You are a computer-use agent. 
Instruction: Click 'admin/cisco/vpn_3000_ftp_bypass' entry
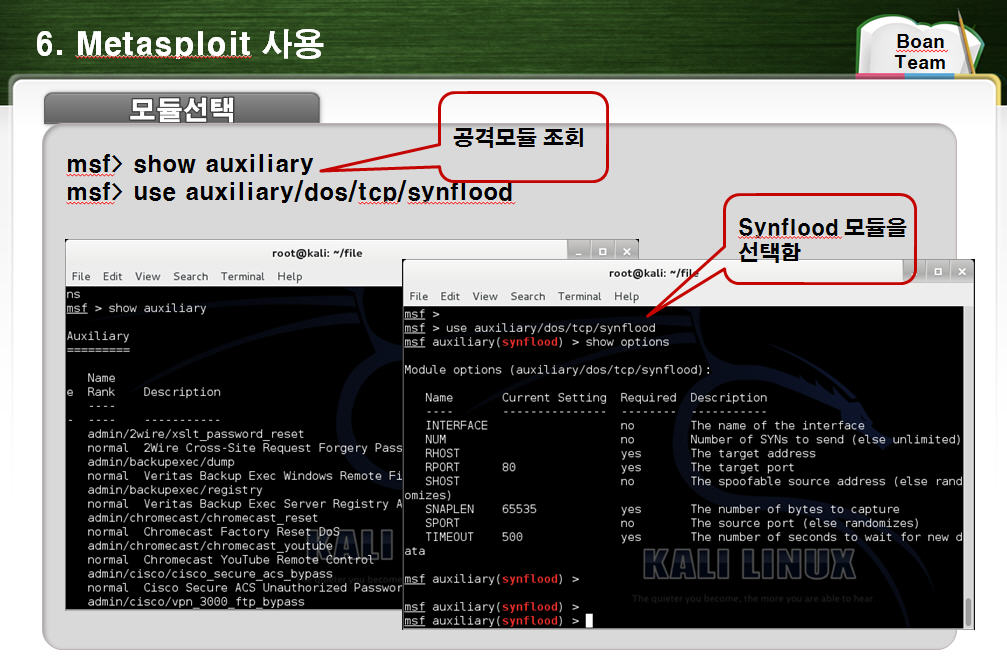pos(196,602)
